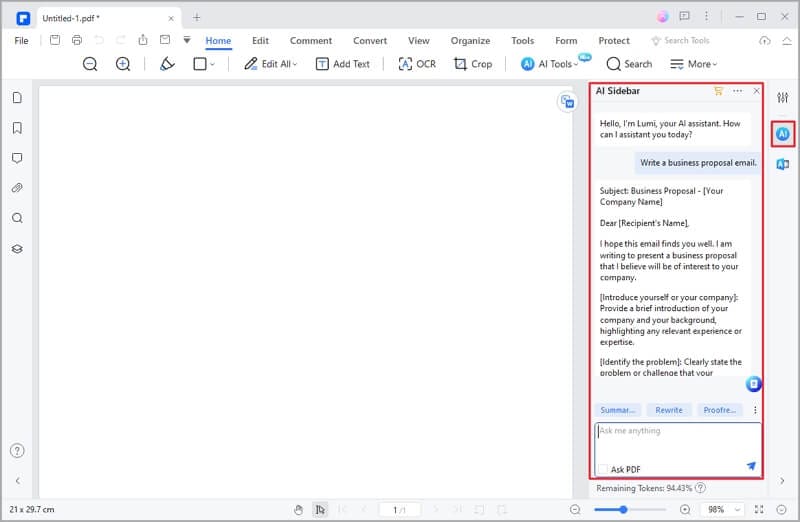The image size is (800, 522).
Task: Click the Zoom Out magnifier in toolbar
Action: click(x=90, y=64)
